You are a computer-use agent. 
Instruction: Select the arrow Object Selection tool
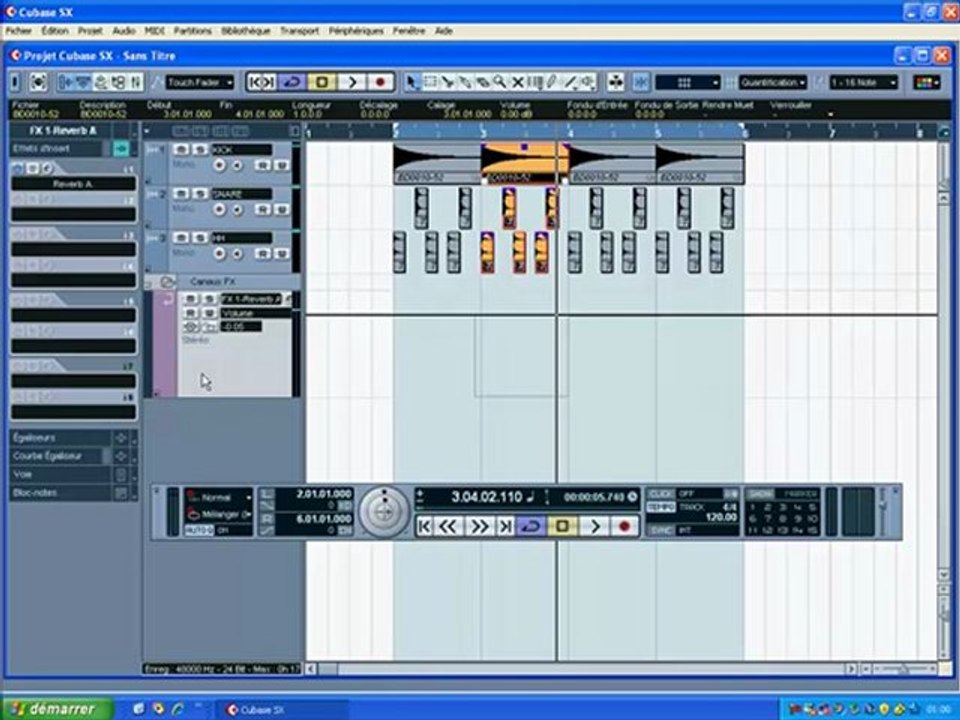(413, 82)
